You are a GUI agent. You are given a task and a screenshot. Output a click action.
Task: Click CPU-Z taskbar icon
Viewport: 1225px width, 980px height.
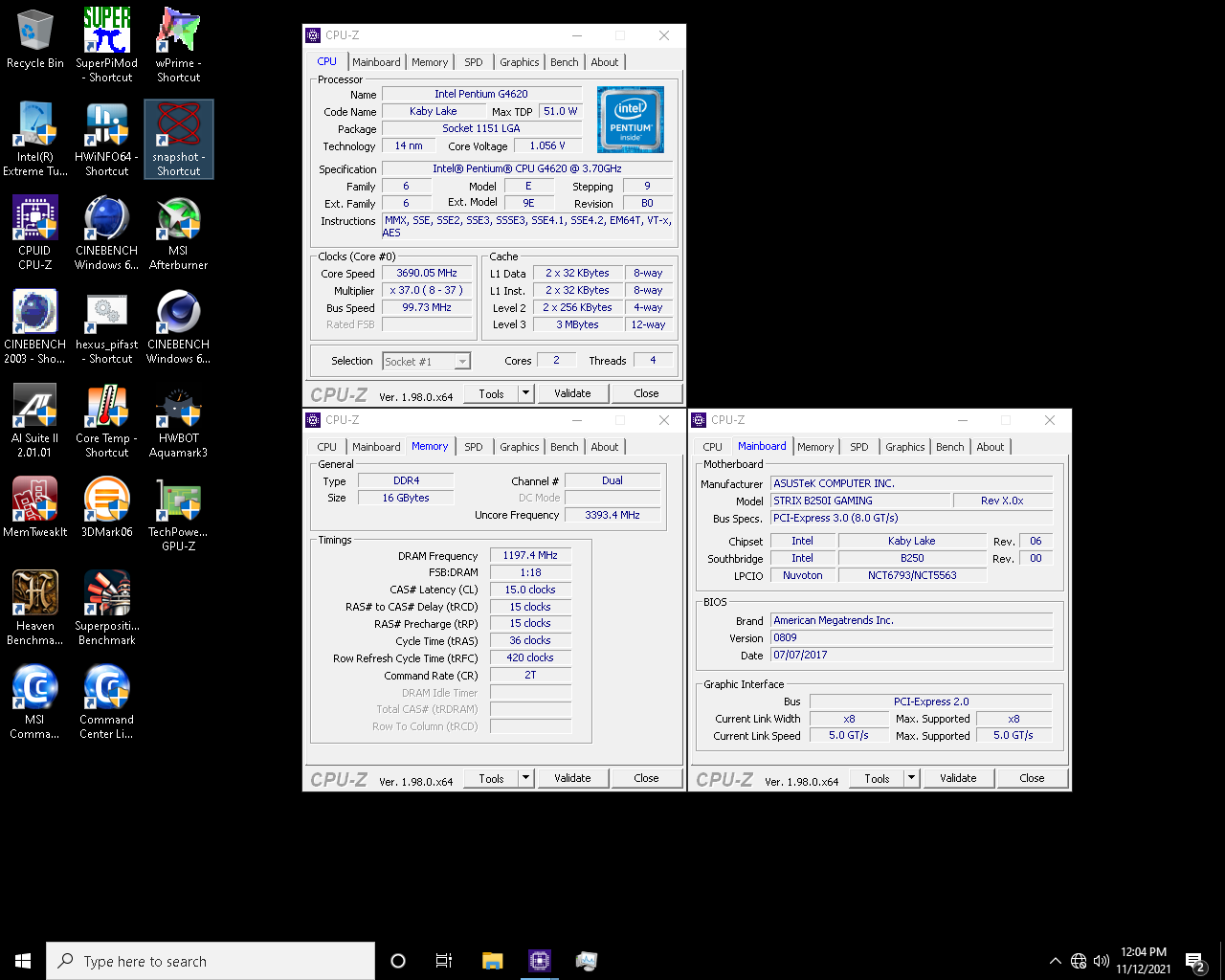click(x=540, y=961)
